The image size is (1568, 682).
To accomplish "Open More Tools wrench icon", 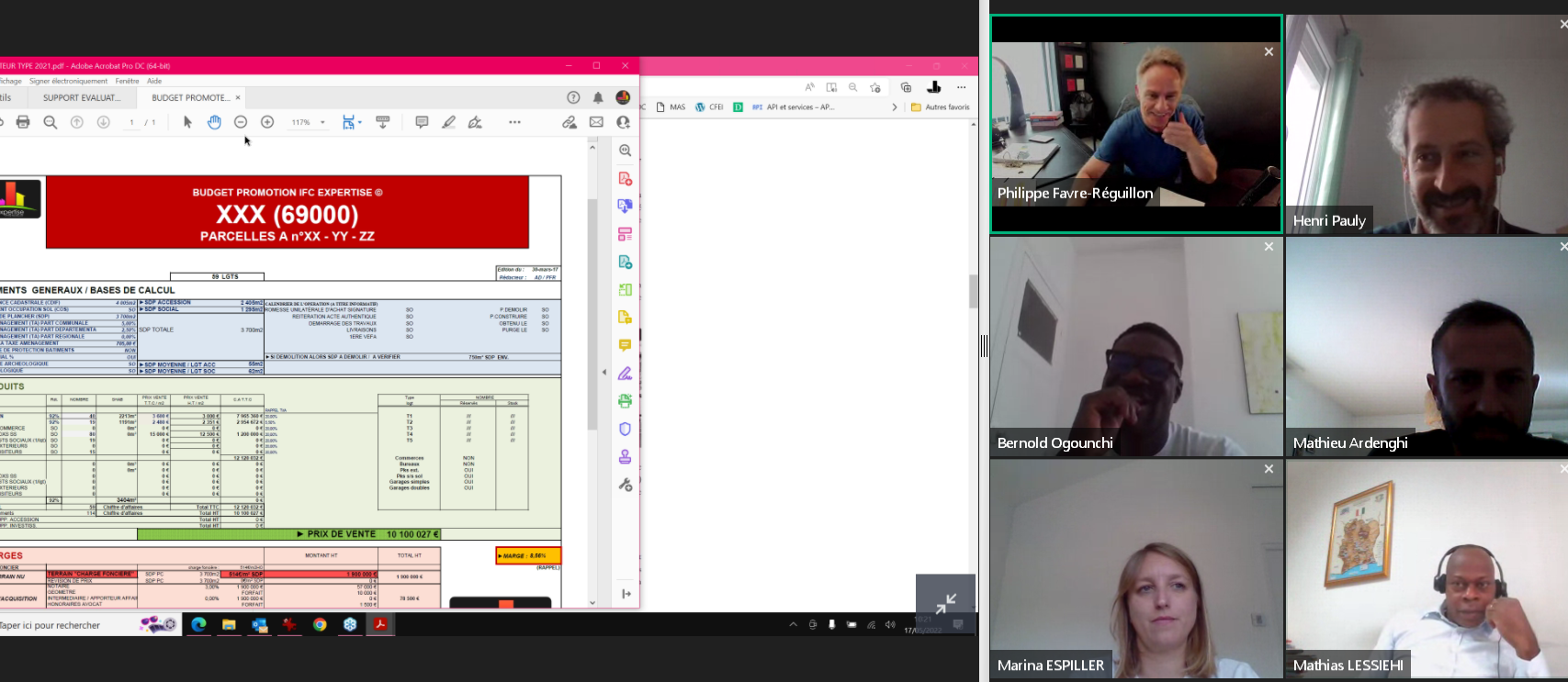I will click(626, 485).
